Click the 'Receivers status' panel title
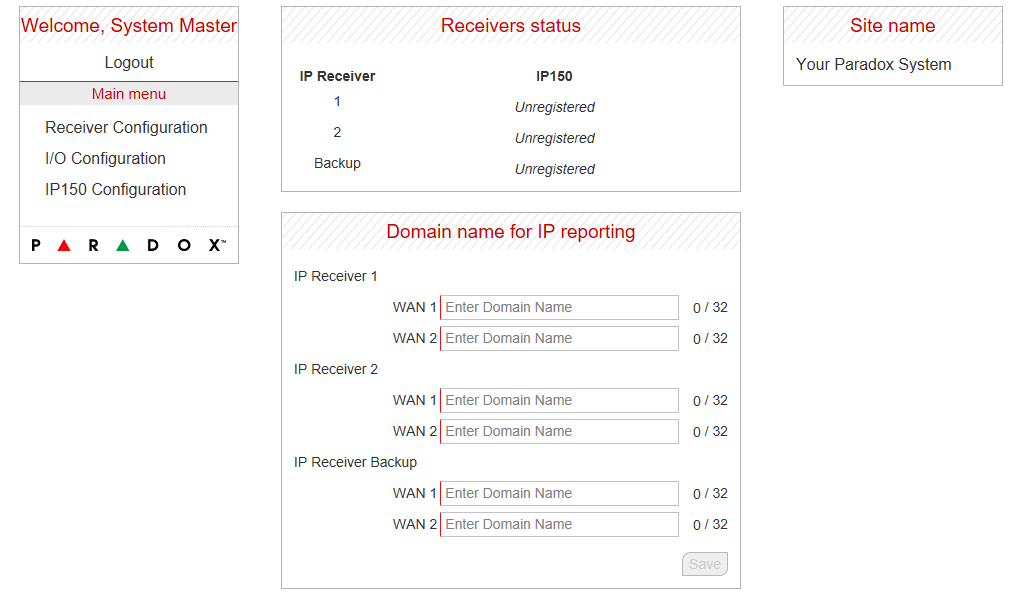 click(510, 25)
